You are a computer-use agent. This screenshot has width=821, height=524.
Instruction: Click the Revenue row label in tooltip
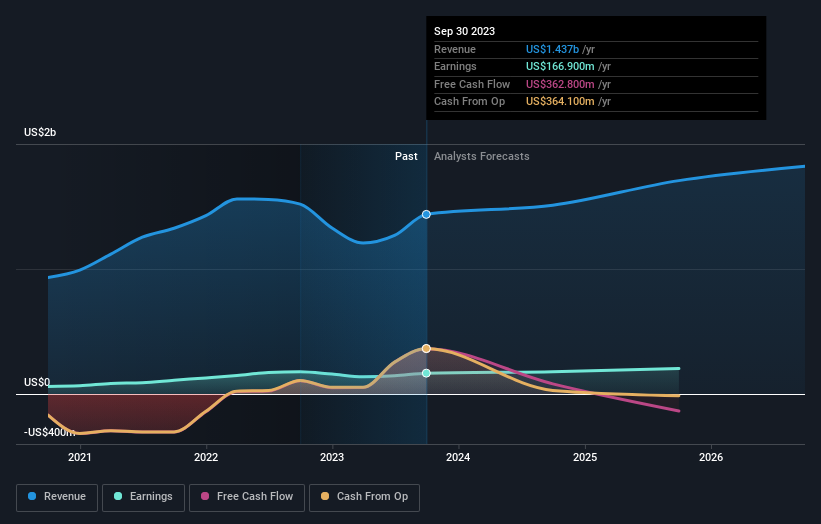[455, 49]
